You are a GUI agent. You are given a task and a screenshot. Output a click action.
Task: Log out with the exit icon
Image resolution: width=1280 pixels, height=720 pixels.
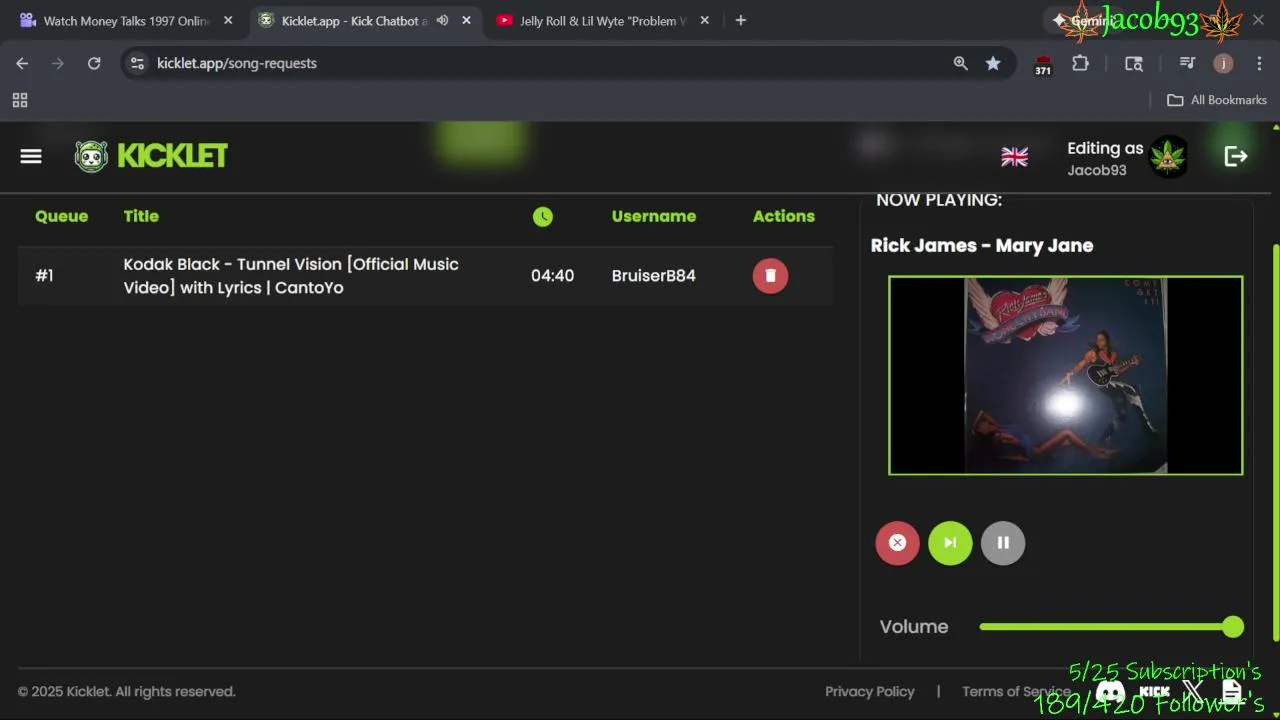coord(1236,156)
